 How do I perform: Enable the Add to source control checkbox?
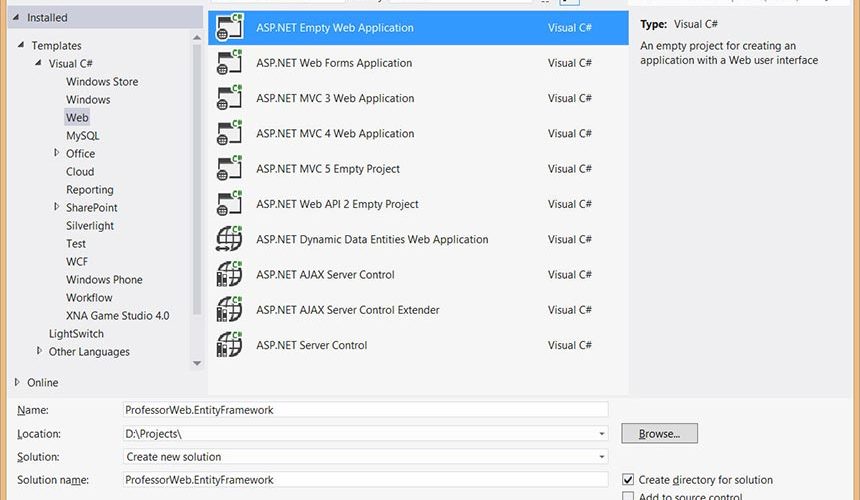point(628,497)
